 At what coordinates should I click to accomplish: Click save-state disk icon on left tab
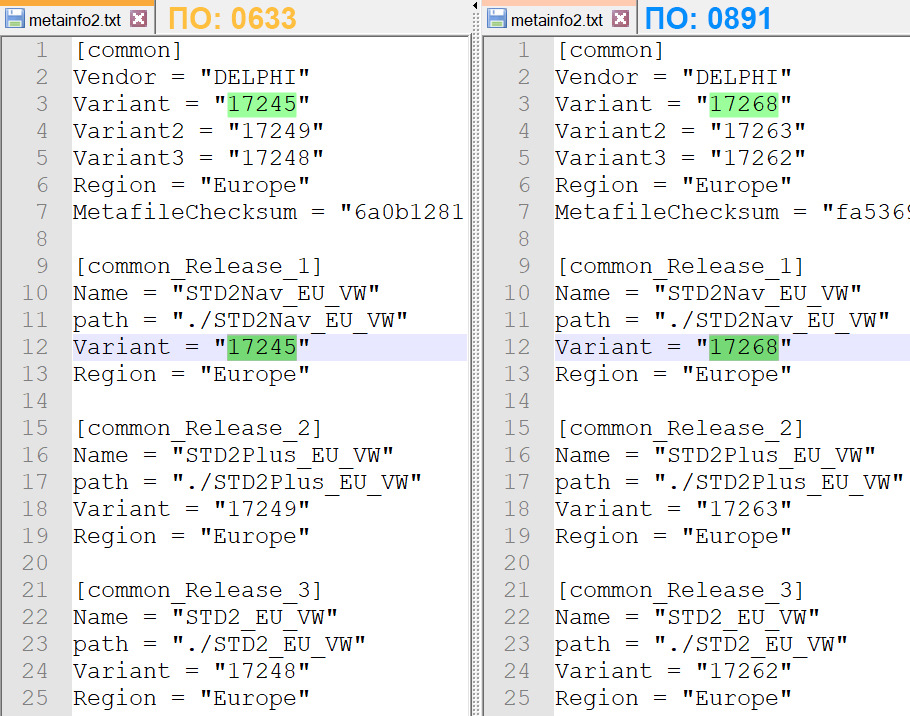click(16, 19)
